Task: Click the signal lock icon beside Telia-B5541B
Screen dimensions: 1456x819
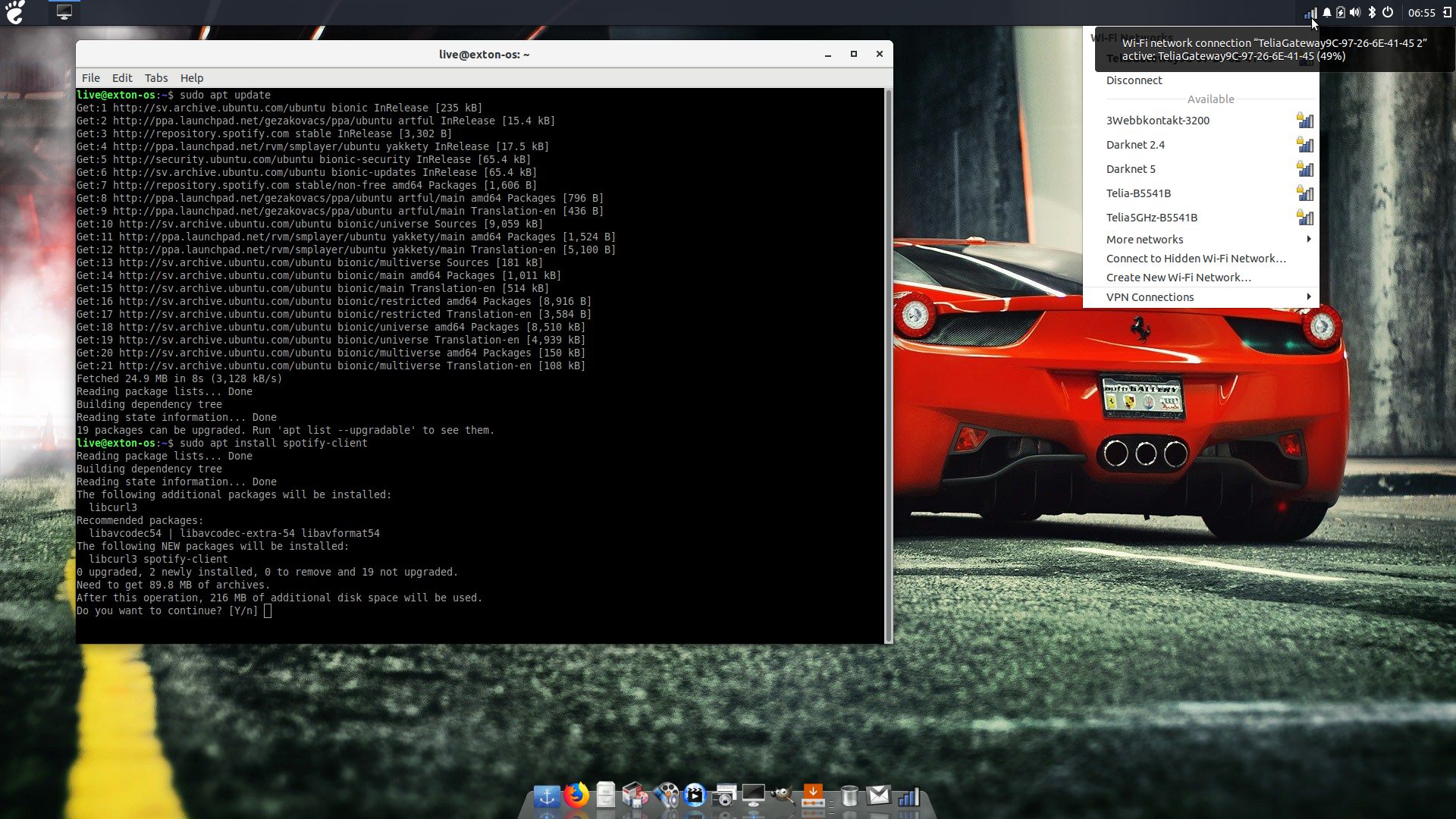Action: (x=1305, y=193)
